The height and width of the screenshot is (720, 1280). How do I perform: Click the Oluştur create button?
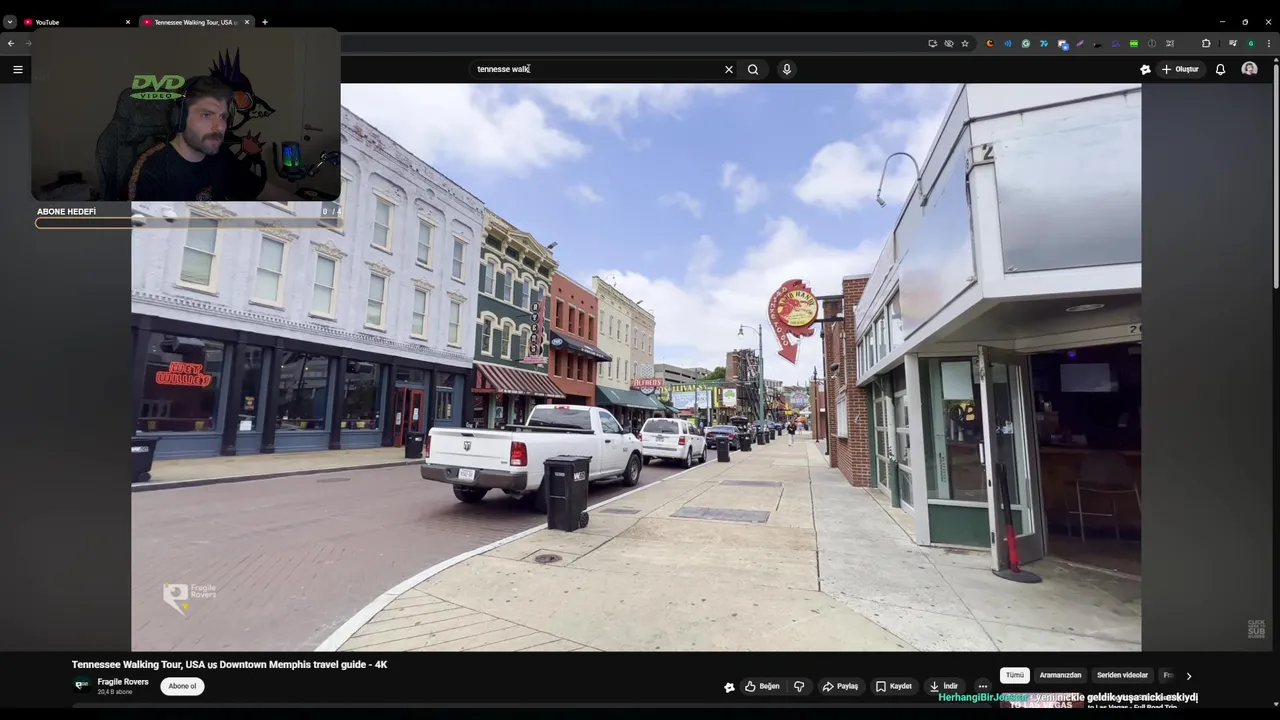pyautogui.click(x=1180, y=69)
